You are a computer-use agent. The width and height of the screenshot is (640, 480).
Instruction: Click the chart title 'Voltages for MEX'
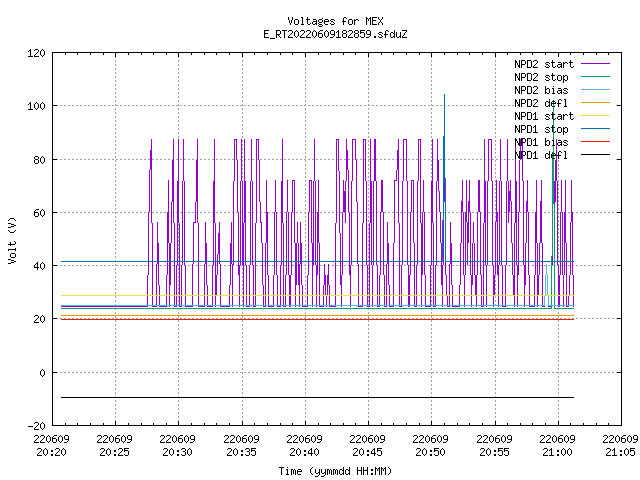point(335,21)
